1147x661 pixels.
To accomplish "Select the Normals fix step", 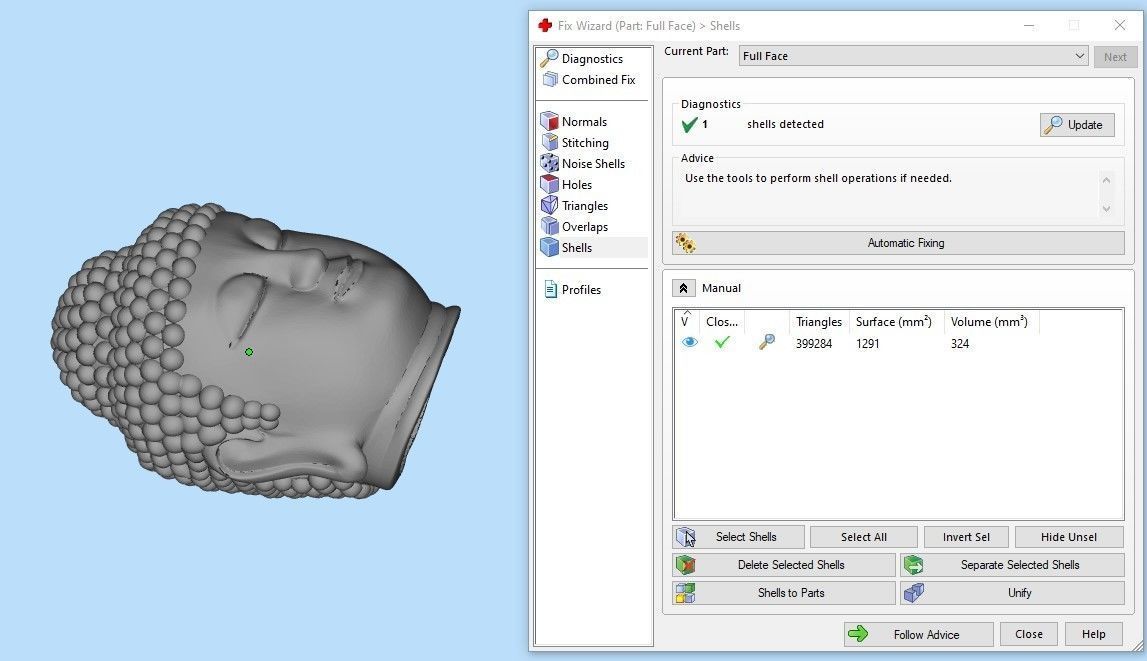I will 574,121.
